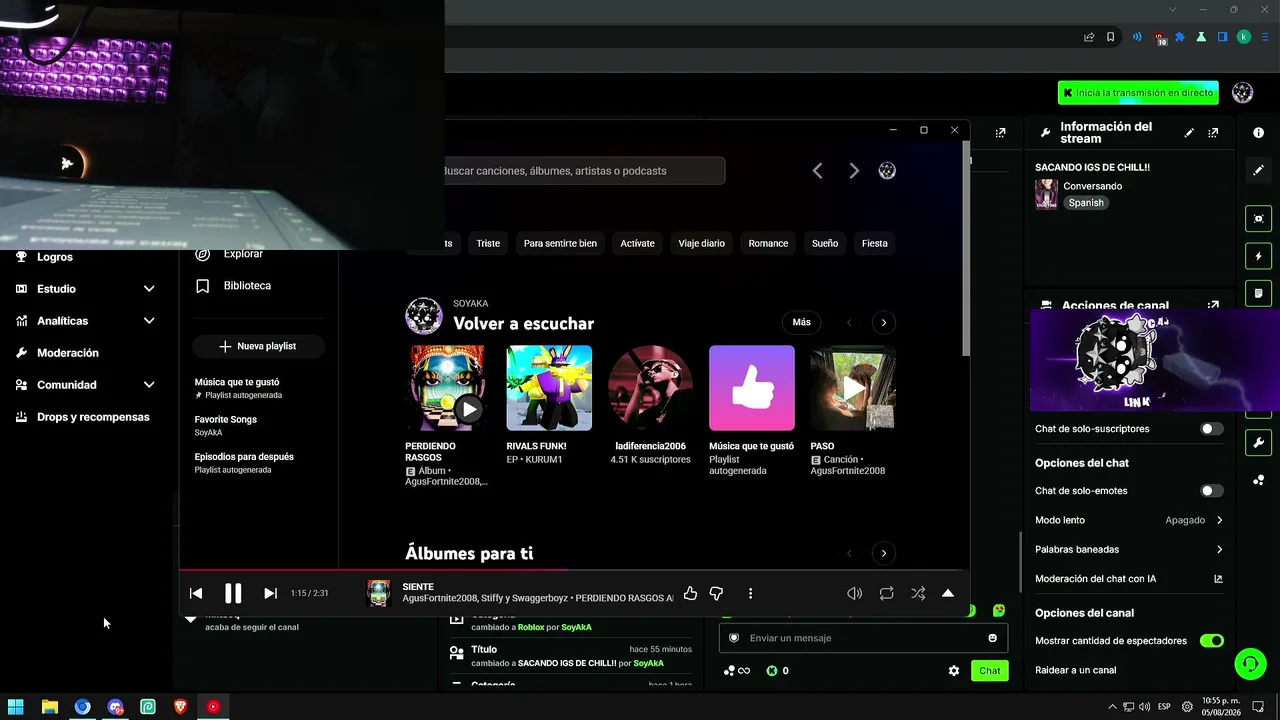Click the info icon in the right rail

click(1258, 133)
